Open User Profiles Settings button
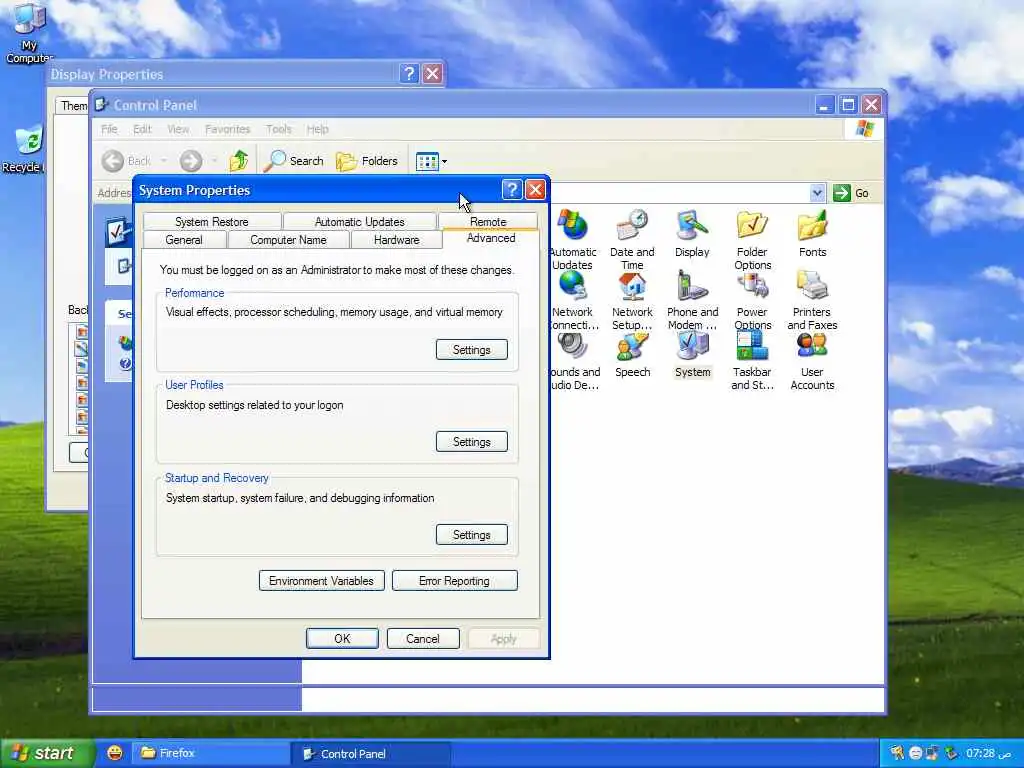Screen dimensions: 1024x768 [472, 441]
